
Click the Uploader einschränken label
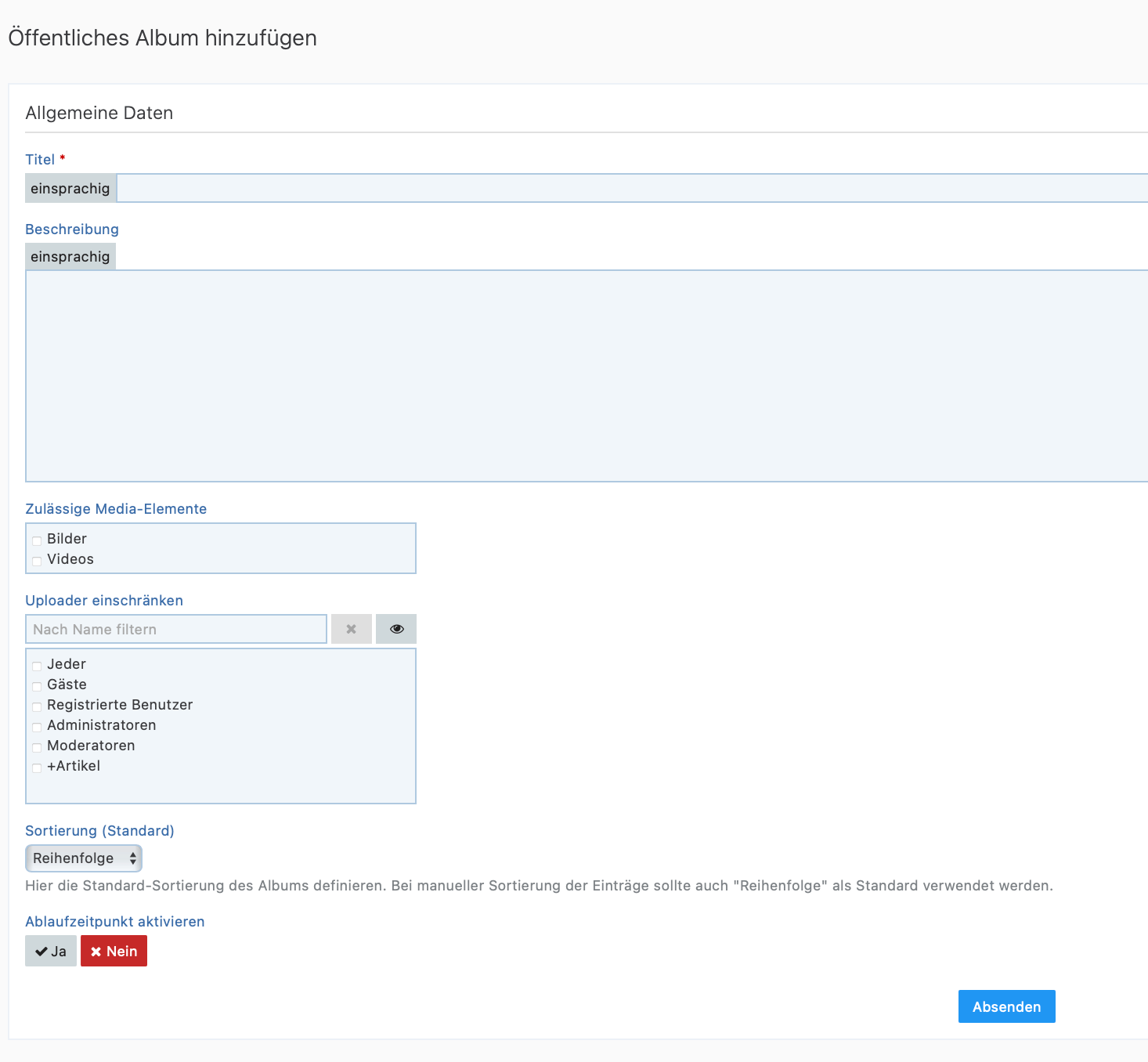104,601
